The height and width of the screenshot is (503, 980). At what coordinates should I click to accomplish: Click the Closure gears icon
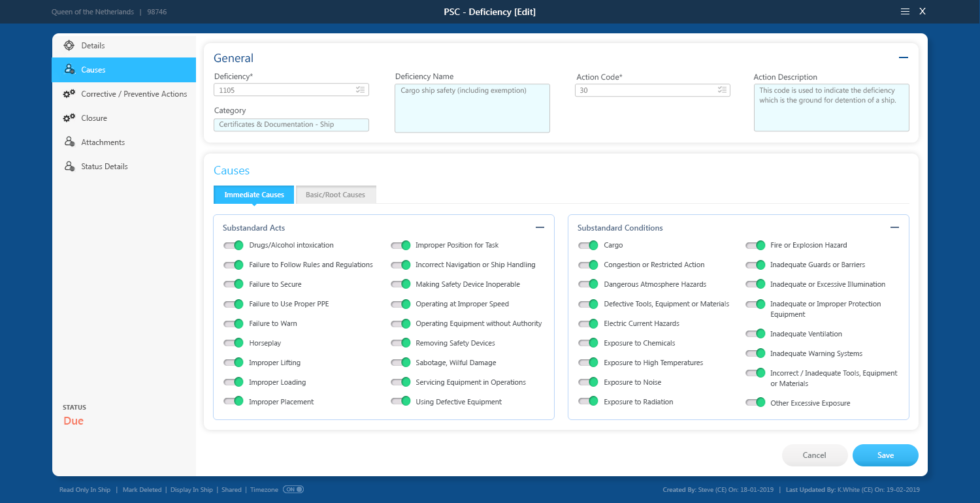68,118
